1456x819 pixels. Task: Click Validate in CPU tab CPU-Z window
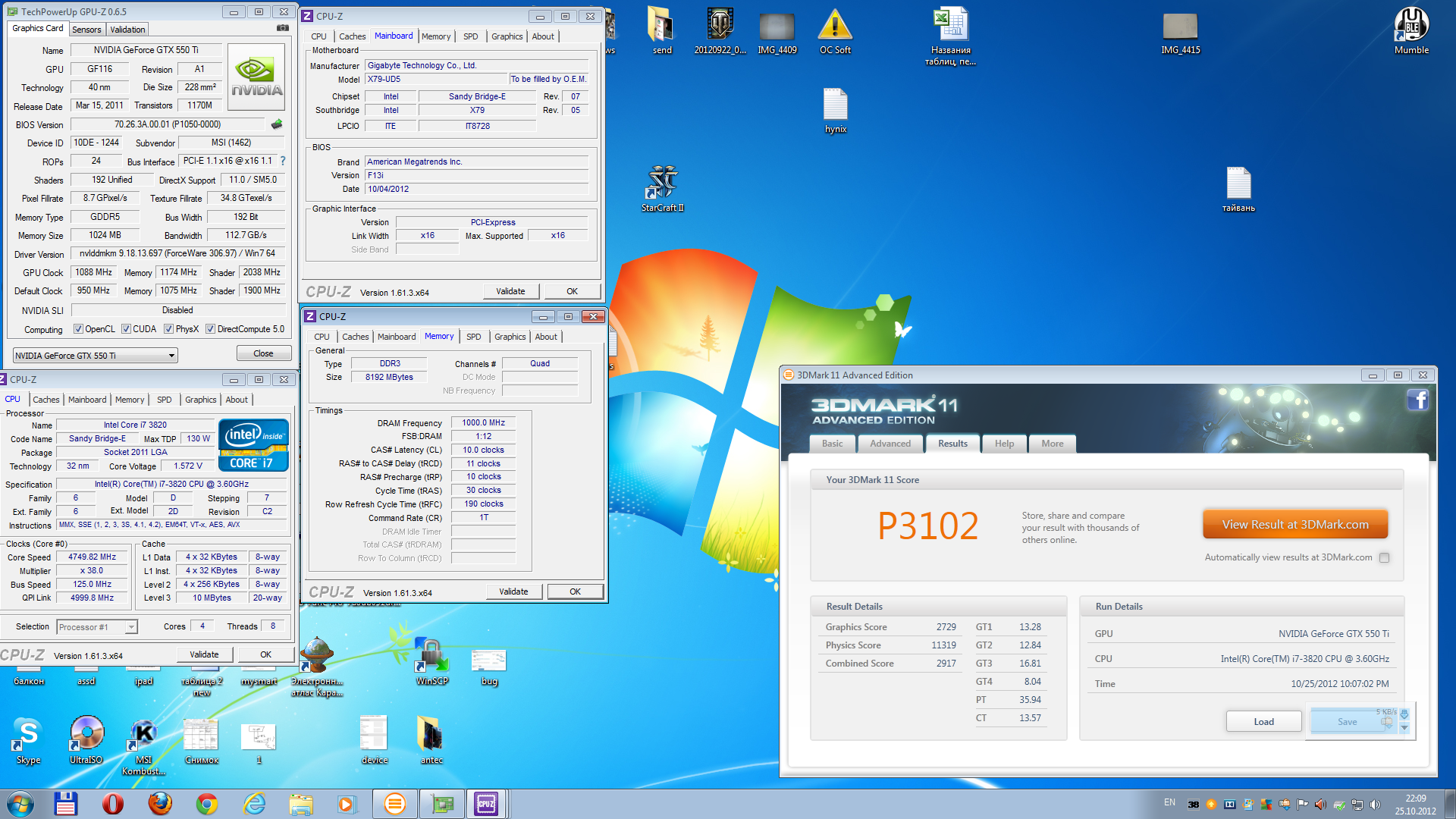click(204, 654)
